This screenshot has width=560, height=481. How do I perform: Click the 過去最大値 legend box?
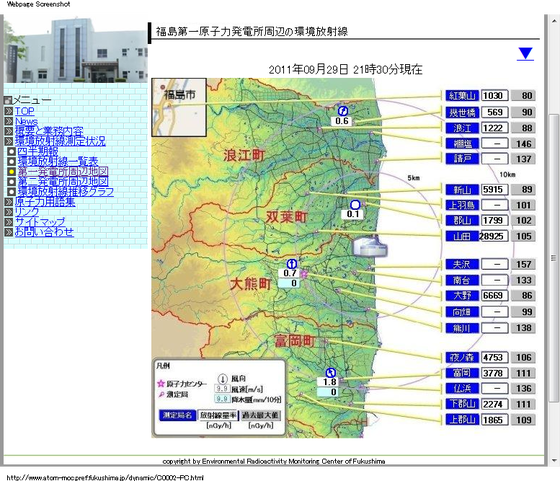tap(261, 415)
